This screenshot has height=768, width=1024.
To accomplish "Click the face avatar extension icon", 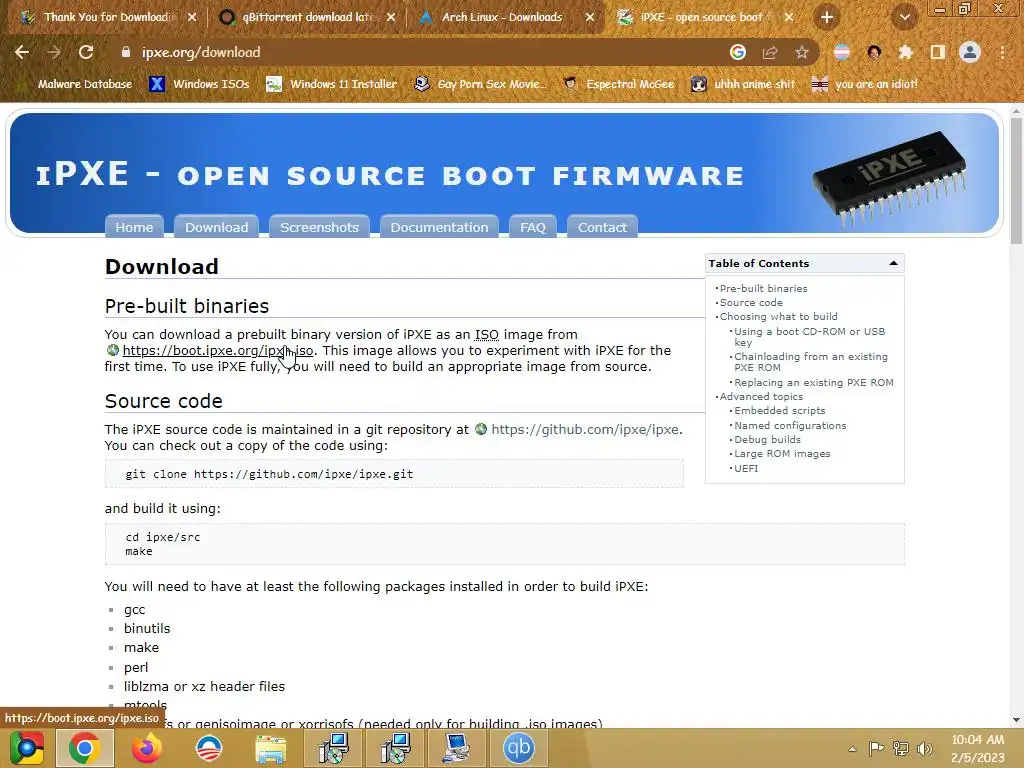I will (874, 52).
